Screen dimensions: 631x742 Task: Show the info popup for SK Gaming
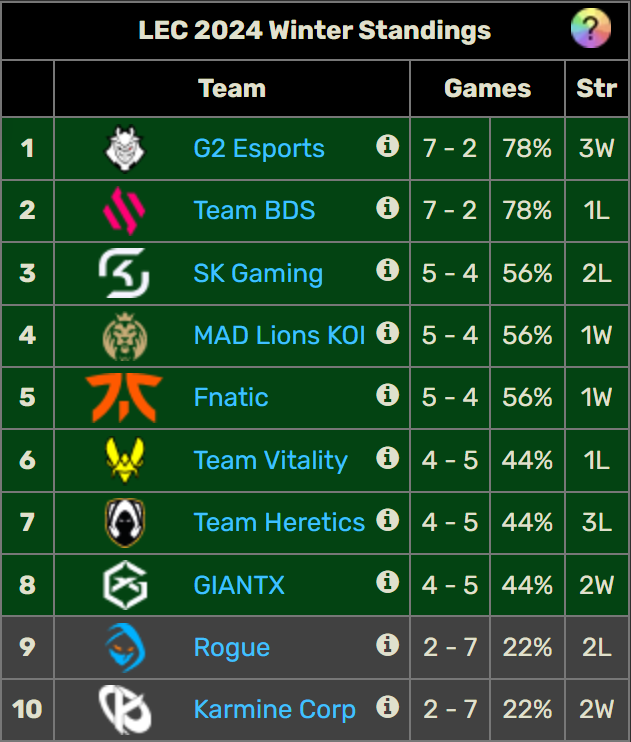click(x=387, y=270)
